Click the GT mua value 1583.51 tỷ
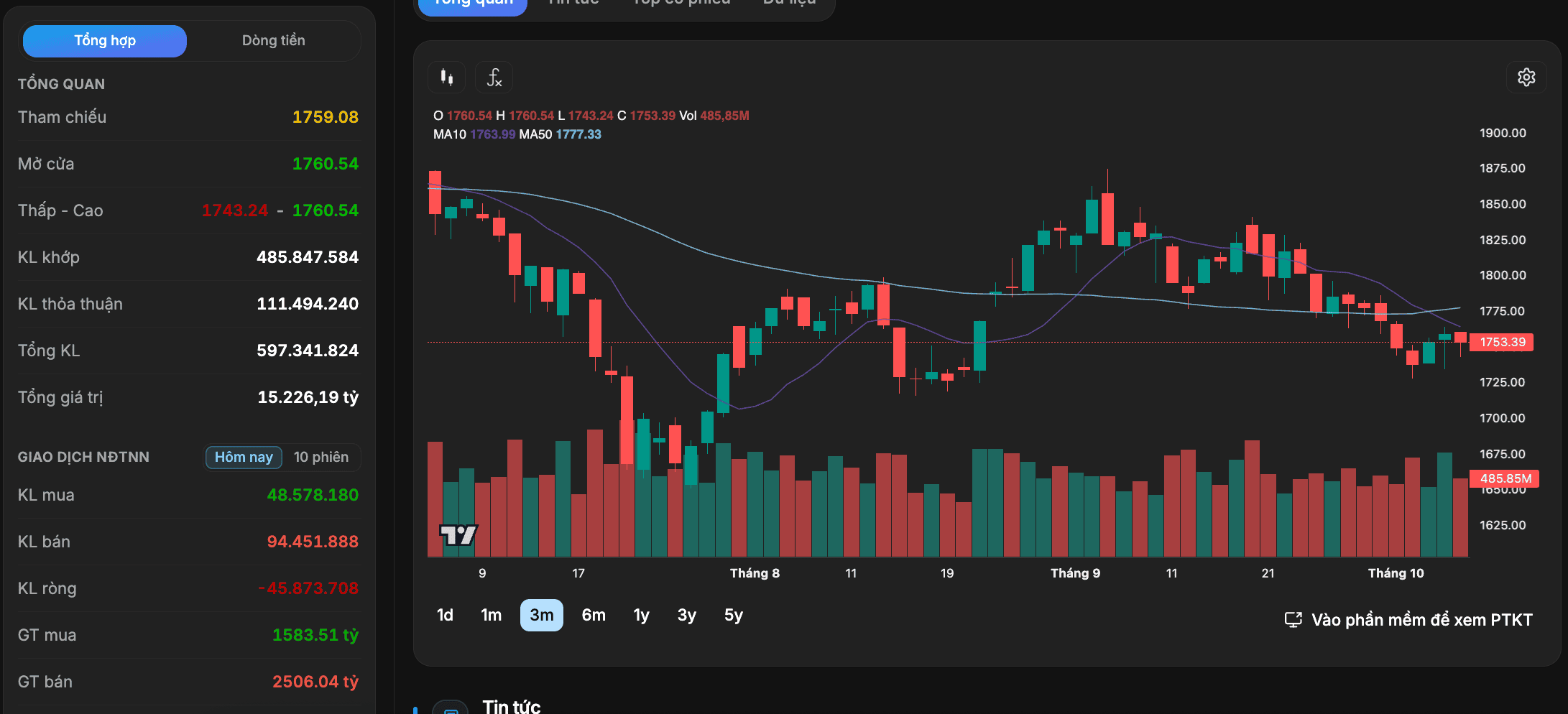The image size is (1568, 714). click(315, 635)
